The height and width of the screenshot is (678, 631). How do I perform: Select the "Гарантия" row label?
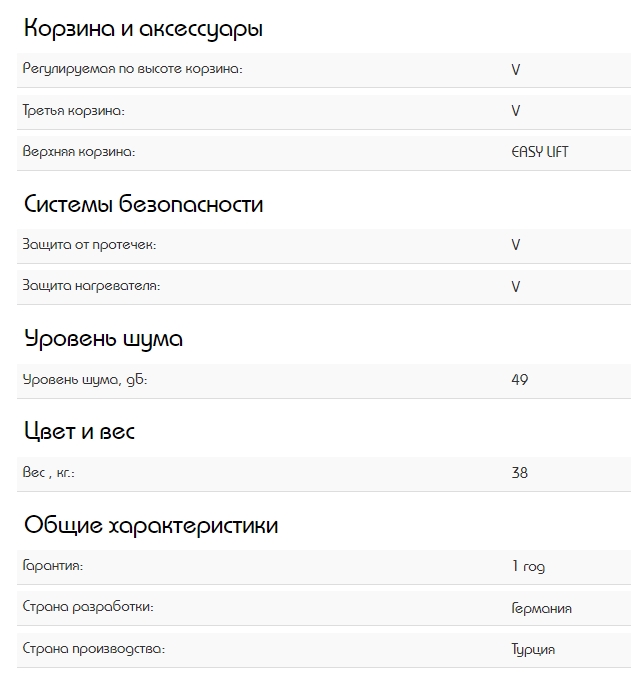point(52,566)
